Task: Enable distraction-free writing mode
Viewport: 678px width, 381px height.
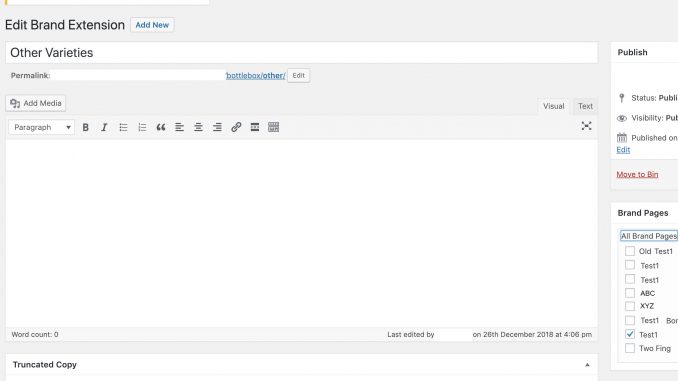Action: (x=586, y=126)
